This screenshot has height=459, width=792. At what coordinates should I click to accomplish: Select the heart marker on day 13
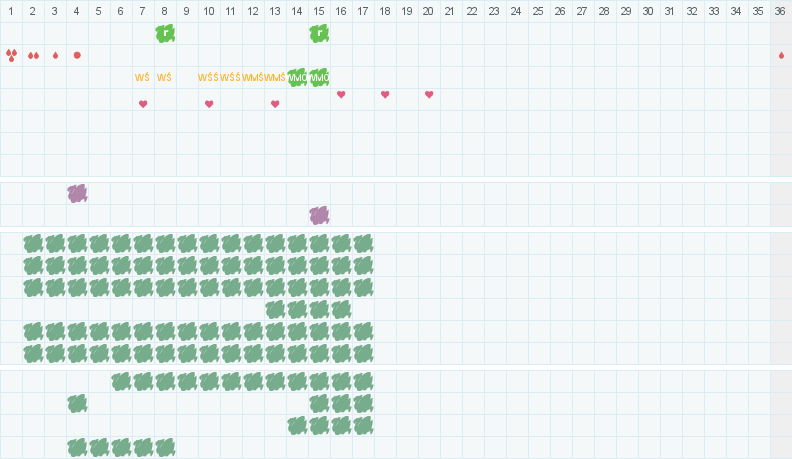[x=275, y=104]
